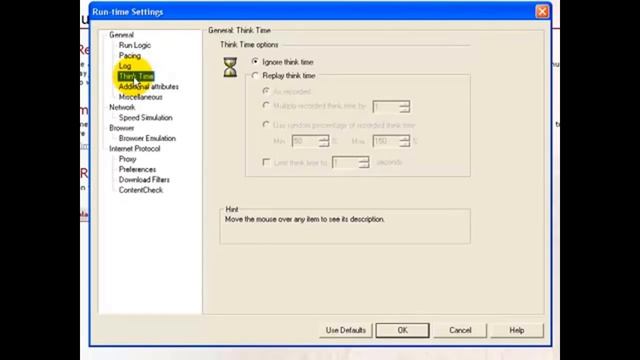Click the Use Defaults button
Viewport: 640px width, 360px height.
pyautogui.click(x=346, y=330)
